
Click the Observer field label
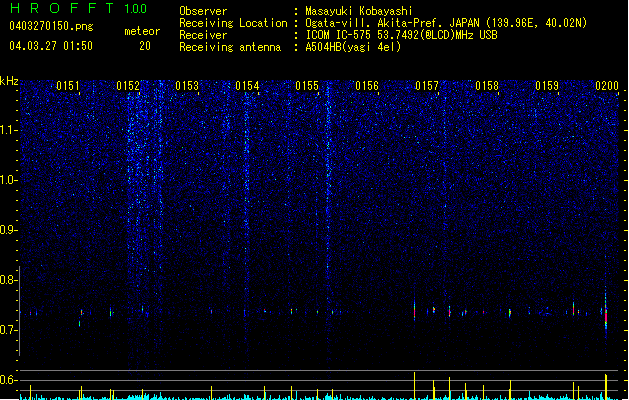(203, 11)
